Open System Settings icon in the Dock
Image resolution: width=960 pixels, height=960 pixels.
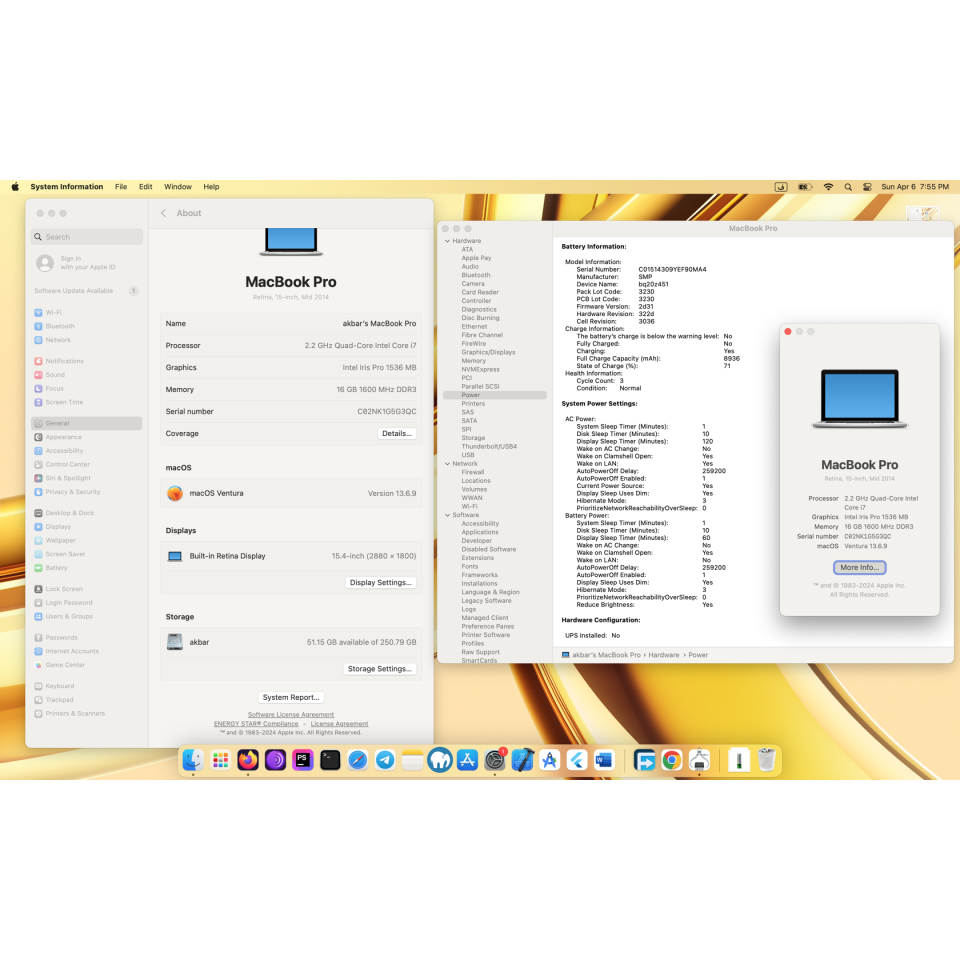495,760
